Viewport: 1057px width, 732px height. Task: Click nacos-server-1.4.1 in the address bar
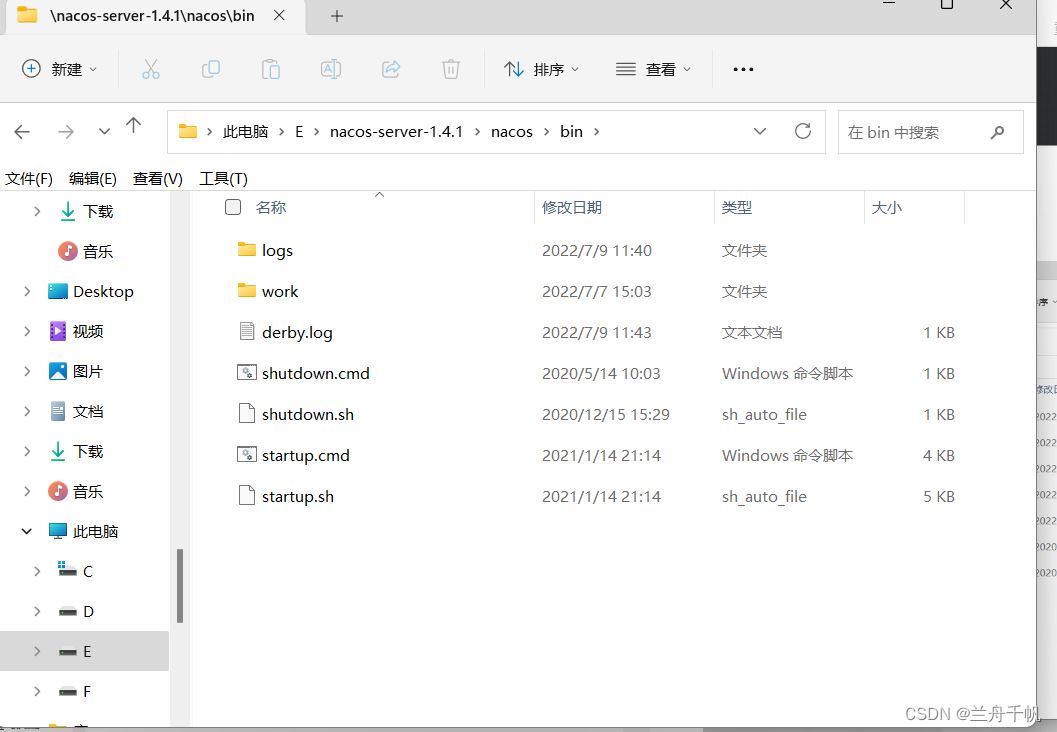396,132
